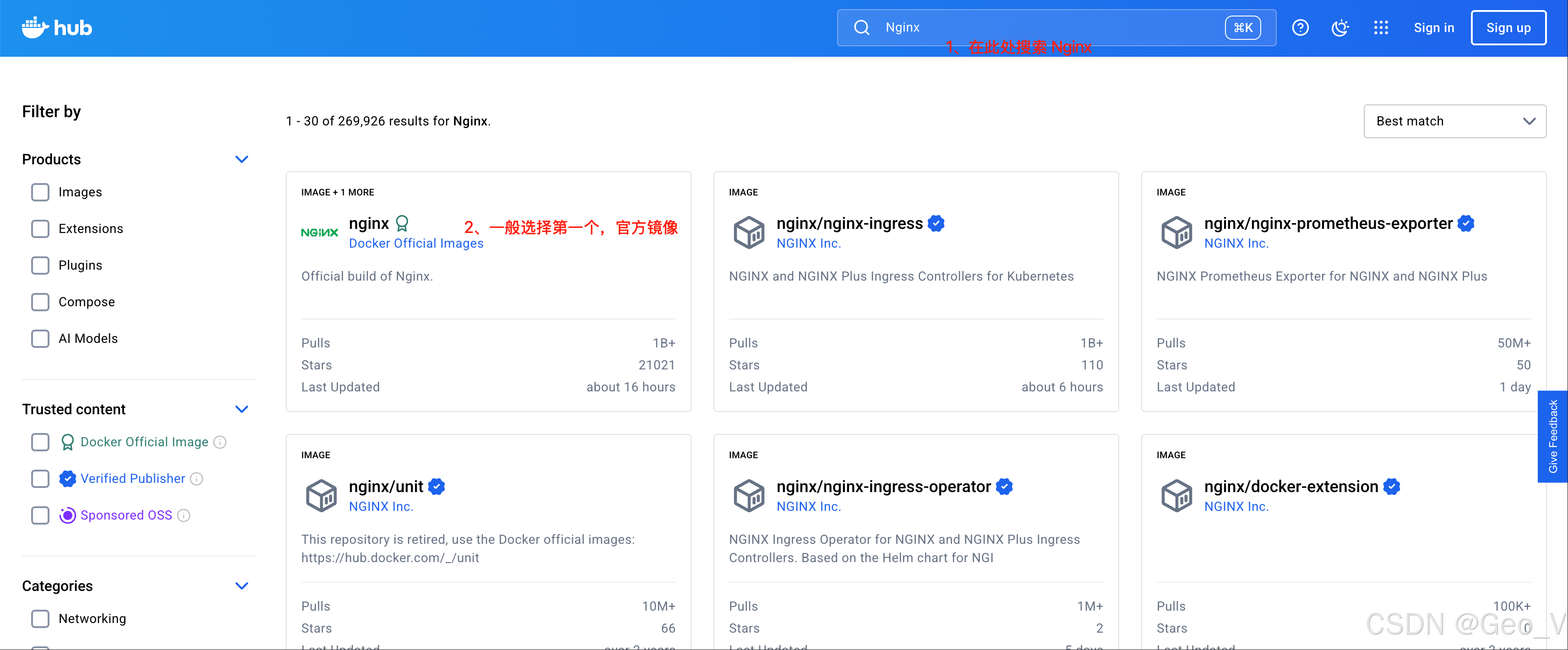The width and height of the screenshot is (1568, 650).
Task: Toggle the dark mode theme icon
Action: pos(1340,27)
